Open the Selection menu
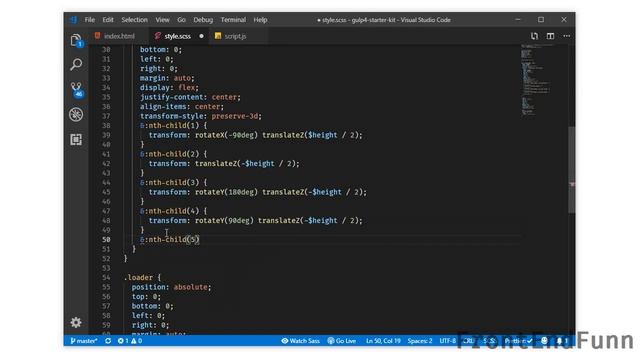This screenshot has width=640, height=360. coord(134,20)
